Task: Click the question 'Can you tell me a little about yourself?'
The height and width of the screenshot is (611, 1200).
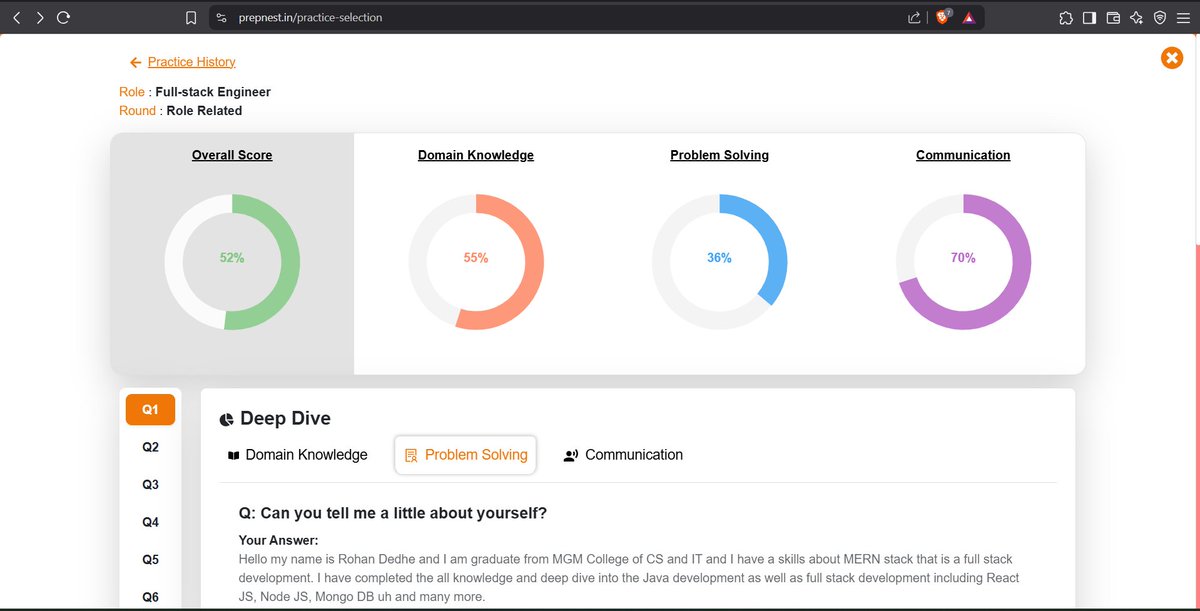Action: tap(393, 513)
